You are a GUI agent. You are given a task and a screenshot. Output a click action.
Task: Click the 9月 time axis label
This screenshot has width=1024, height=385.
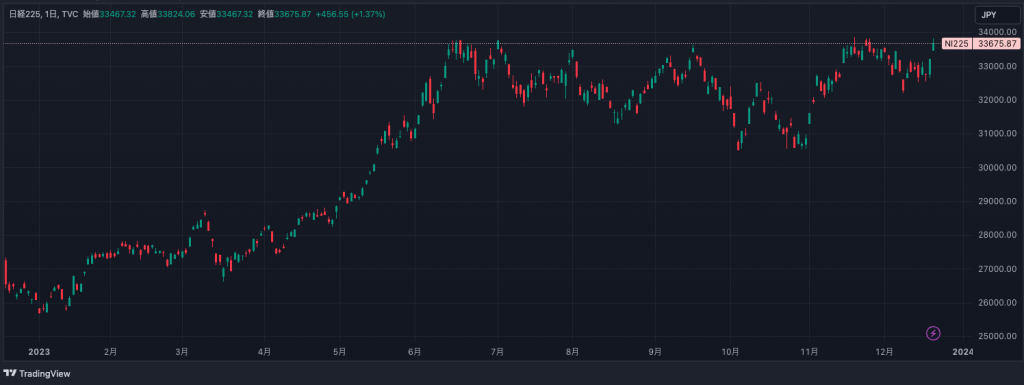point(655,352)
